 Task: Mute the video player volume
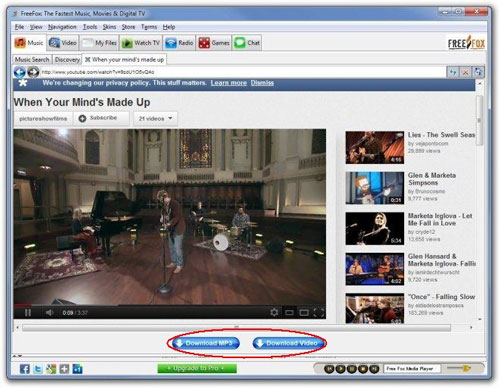tap(49, 313)
